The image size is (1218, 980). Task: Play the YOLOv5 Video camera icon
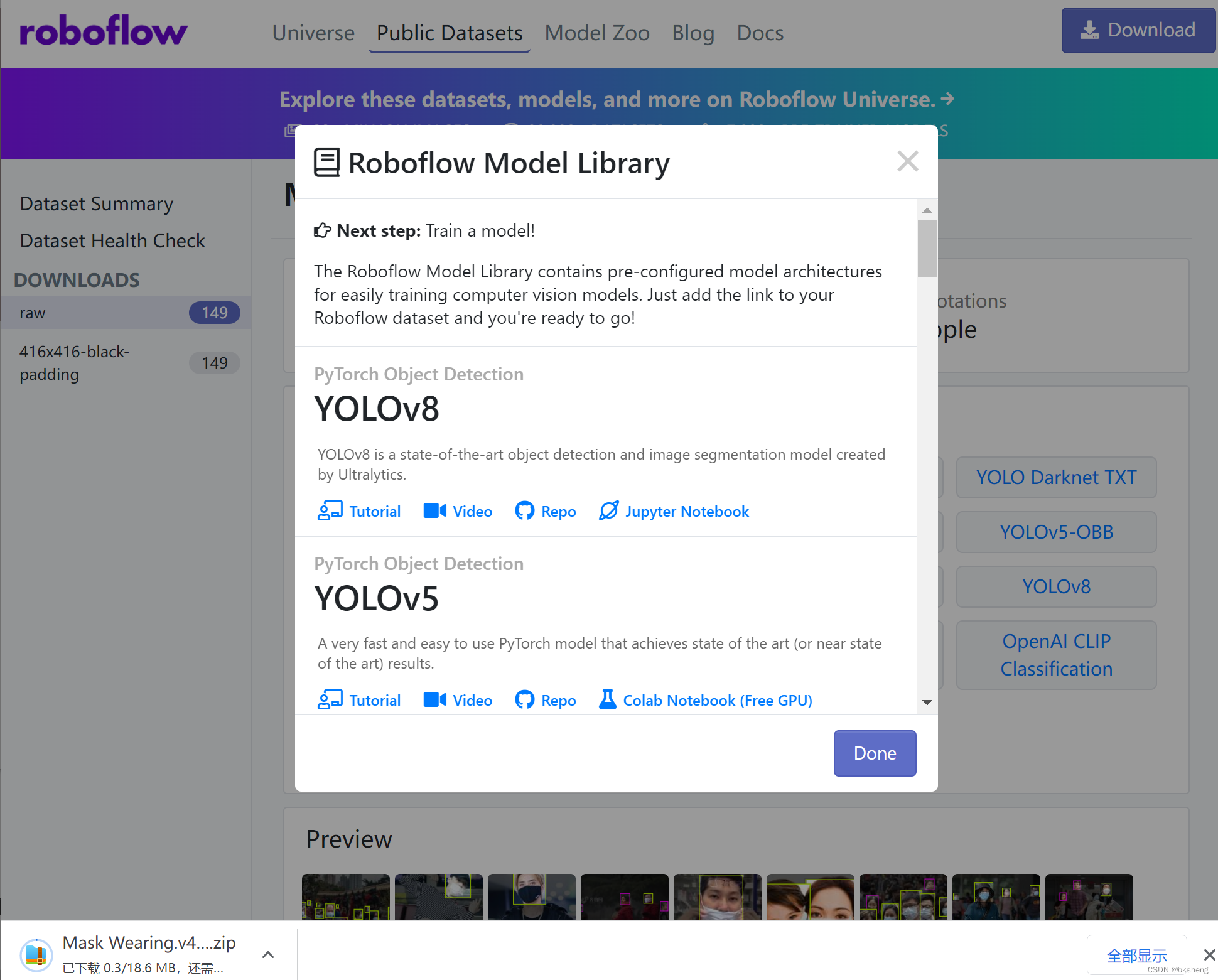tap(434, 700)
